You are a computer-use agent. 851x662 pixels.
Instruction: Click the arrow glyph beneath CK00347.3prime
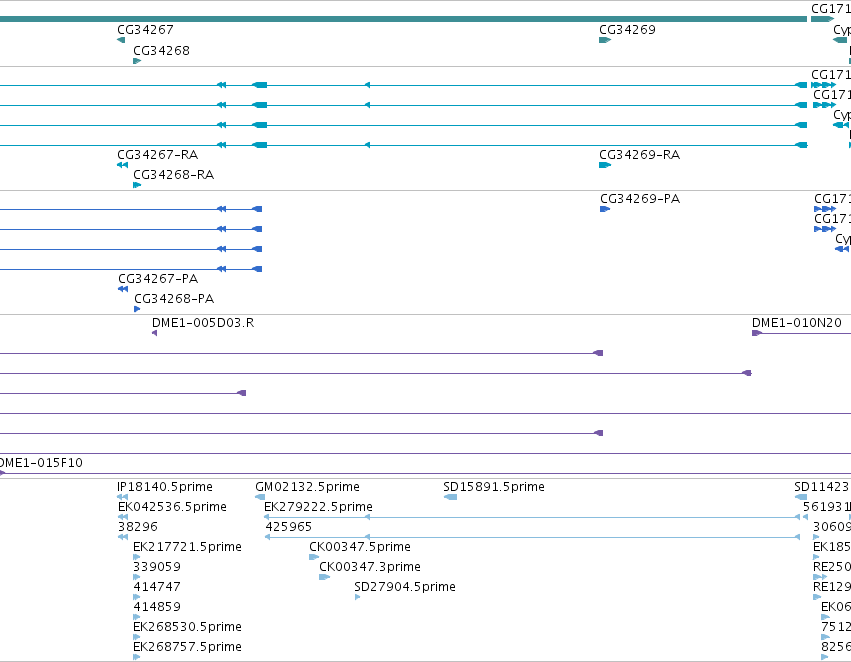click(x=325, y=577)
